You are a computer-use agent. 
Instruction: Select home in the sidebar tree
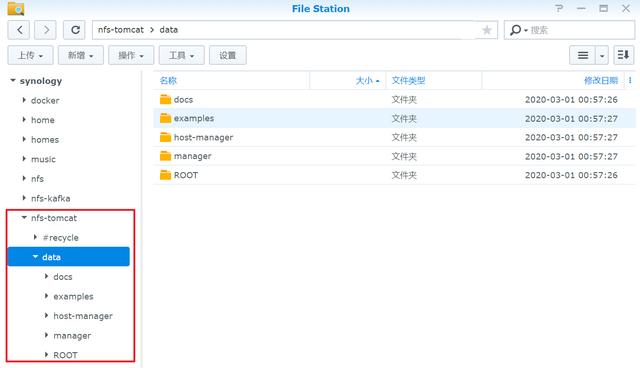[42, 120]
